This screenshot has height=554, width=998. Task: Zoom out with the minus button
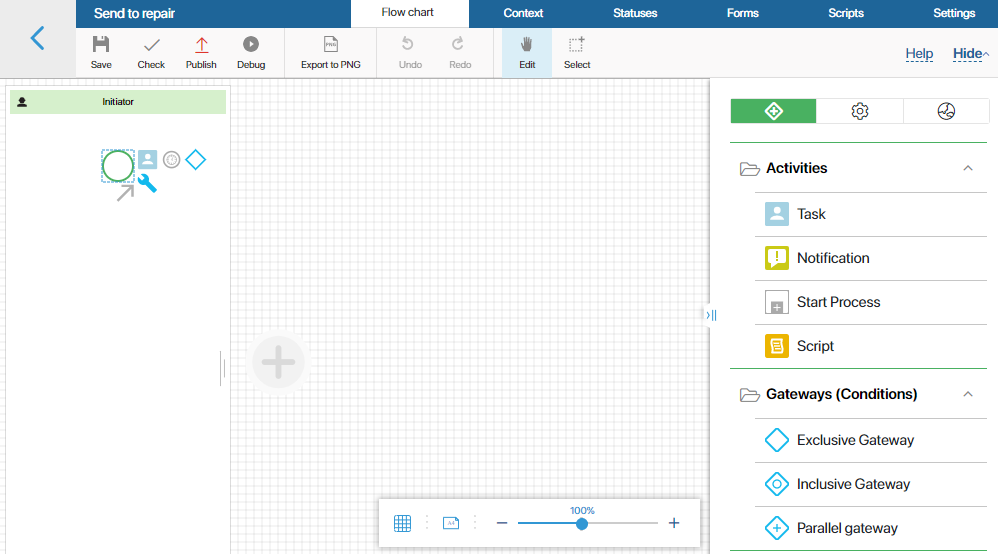[x=502, y=523]
